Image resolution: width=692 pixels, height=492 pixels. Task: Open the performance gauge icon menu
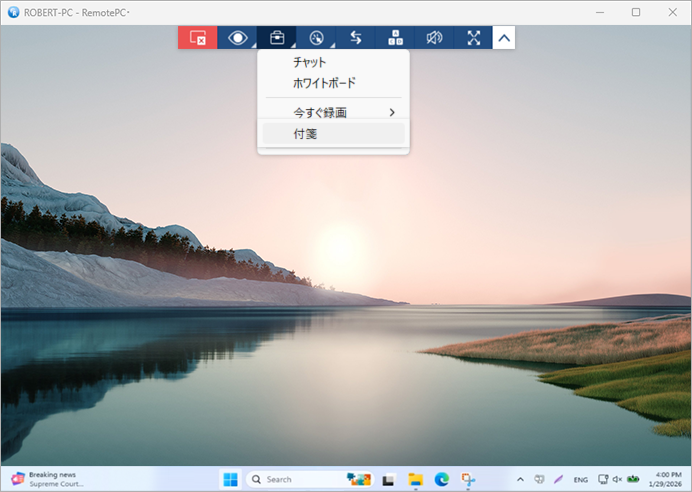pyautogui.click(x=316, y=38)
